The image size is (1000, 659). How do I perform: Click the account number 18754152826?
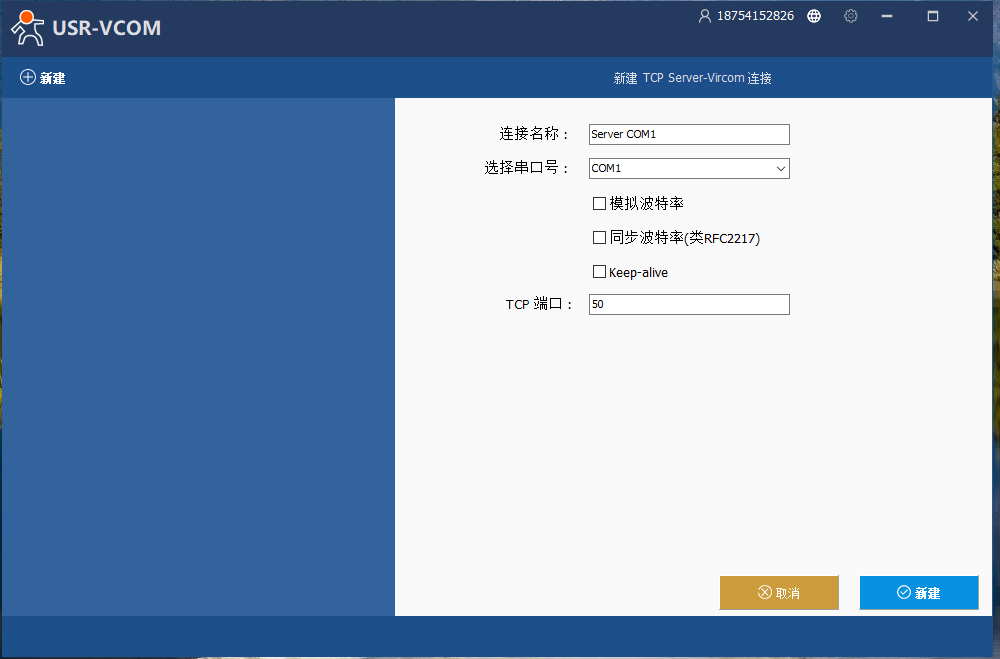[x=755, y=16]
